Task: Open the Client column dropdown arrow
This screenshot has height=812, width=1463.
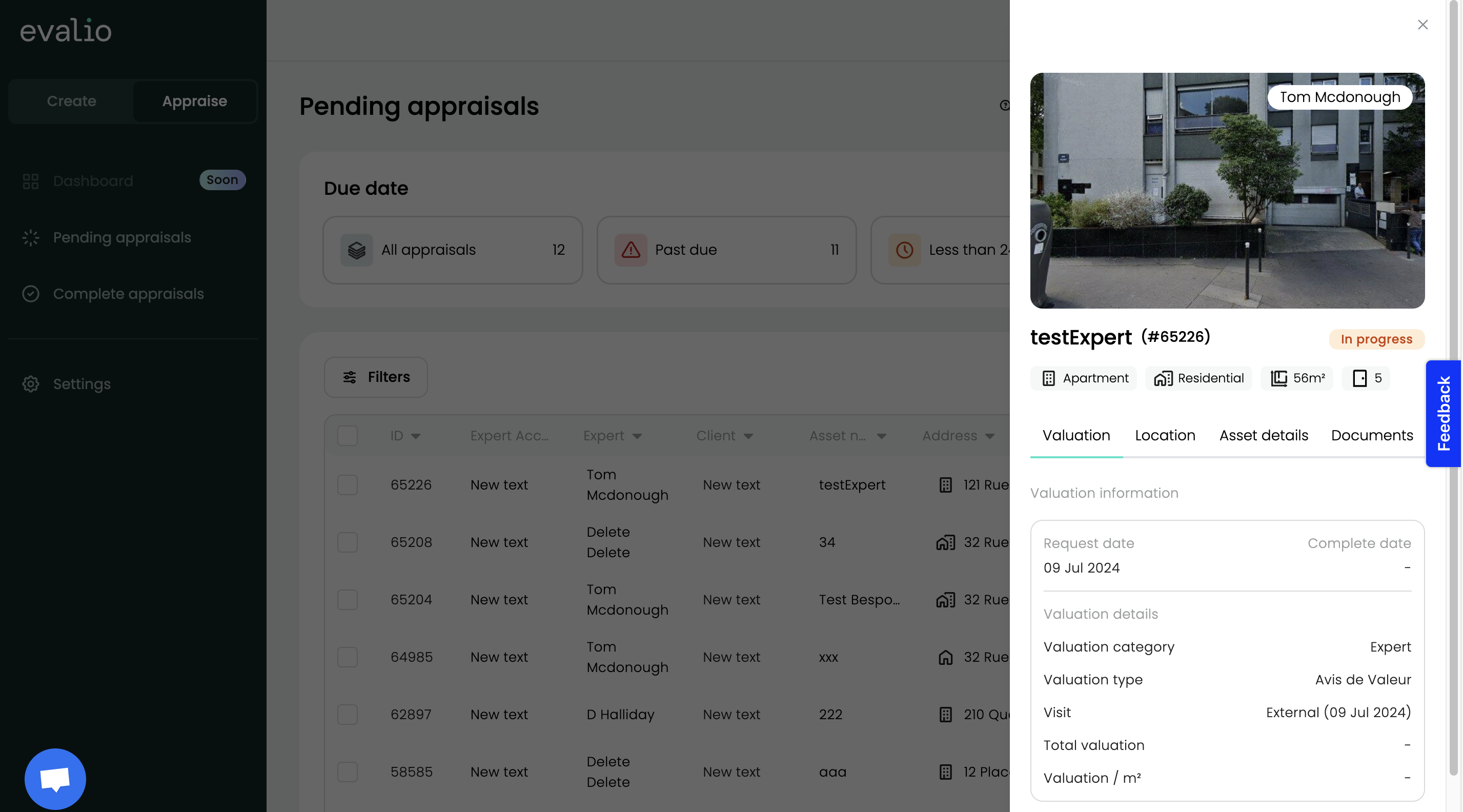Action: pos(748,436)
